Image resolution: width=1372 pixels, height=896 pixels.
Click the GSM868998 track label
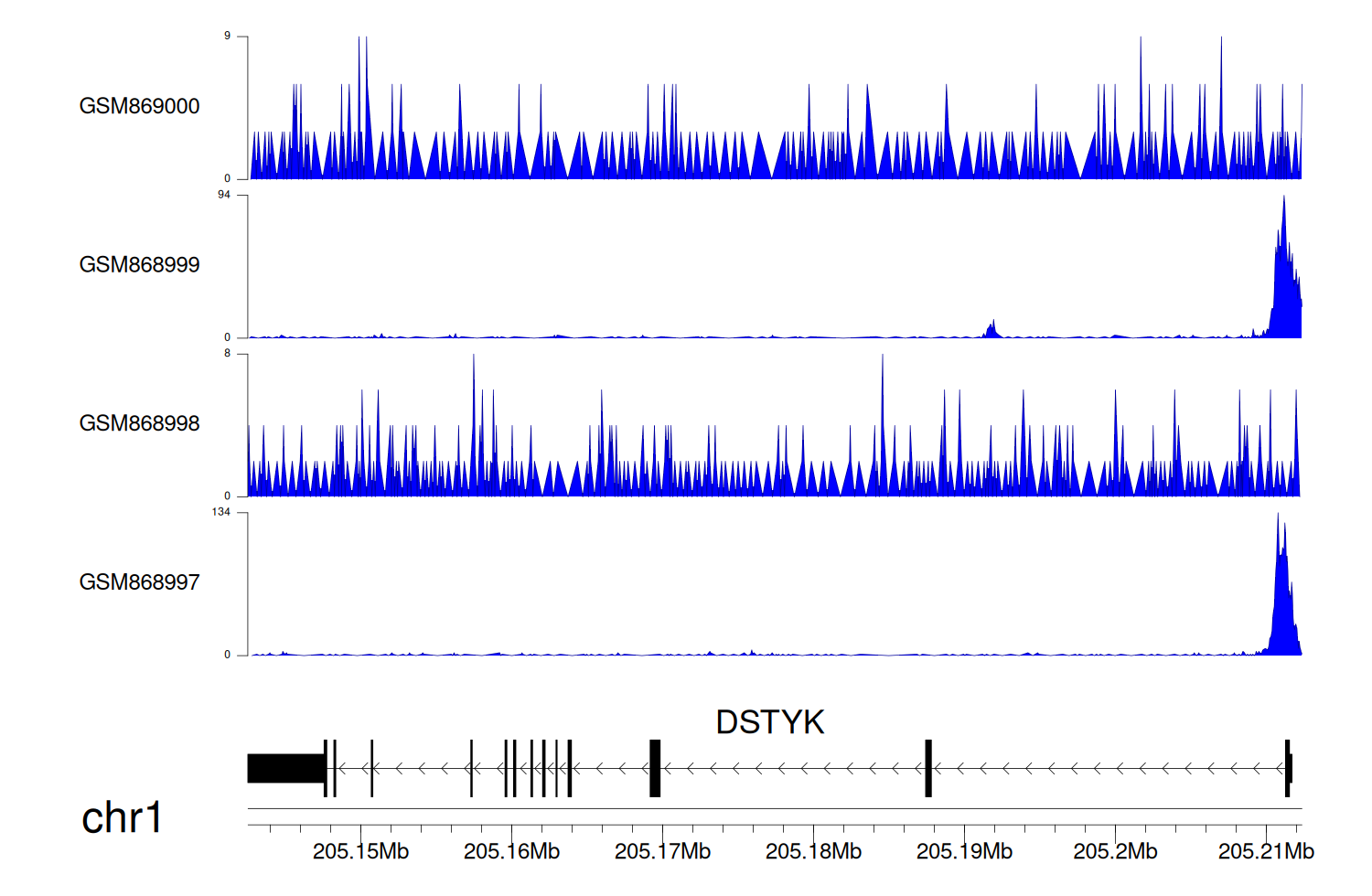(x=139, y=423)
